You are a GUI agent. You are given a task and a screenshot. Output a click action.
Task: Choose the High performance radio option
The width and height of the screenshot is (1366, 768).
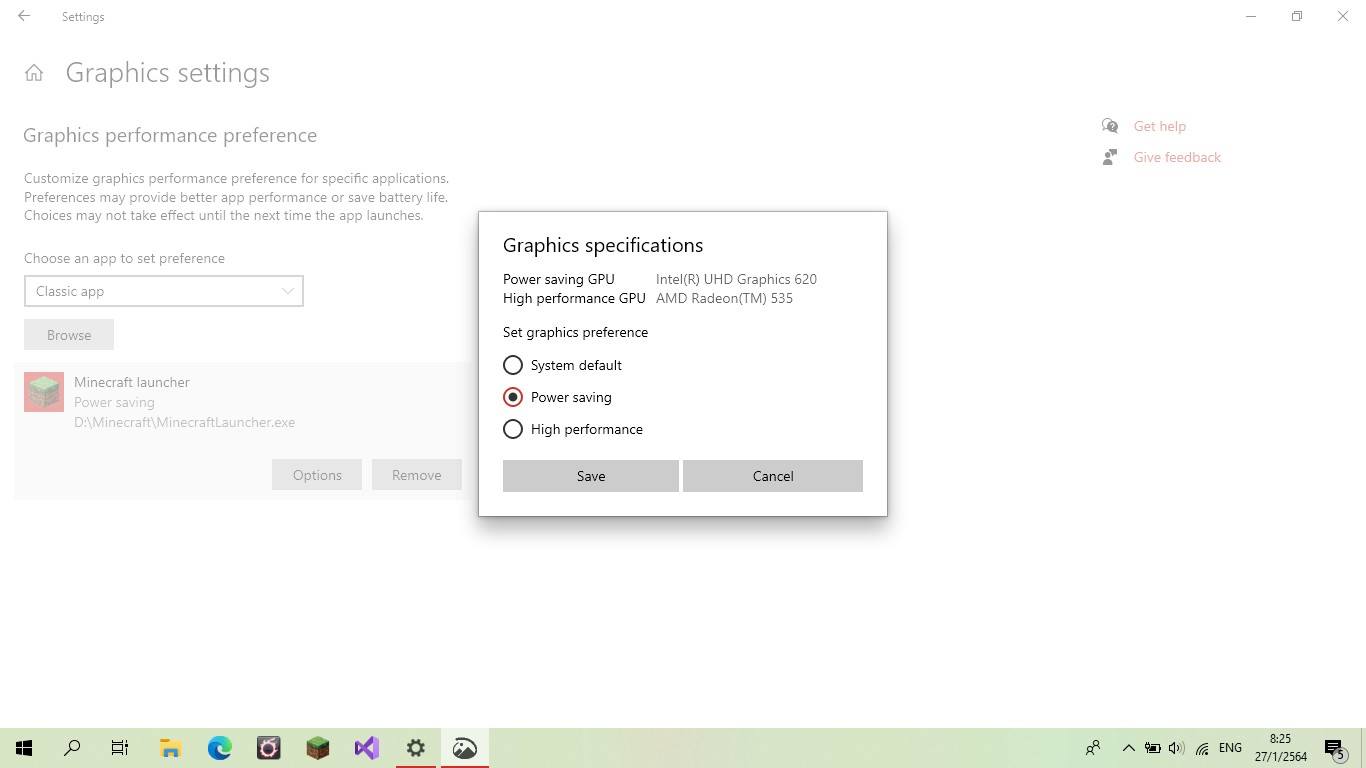(513, 429)
